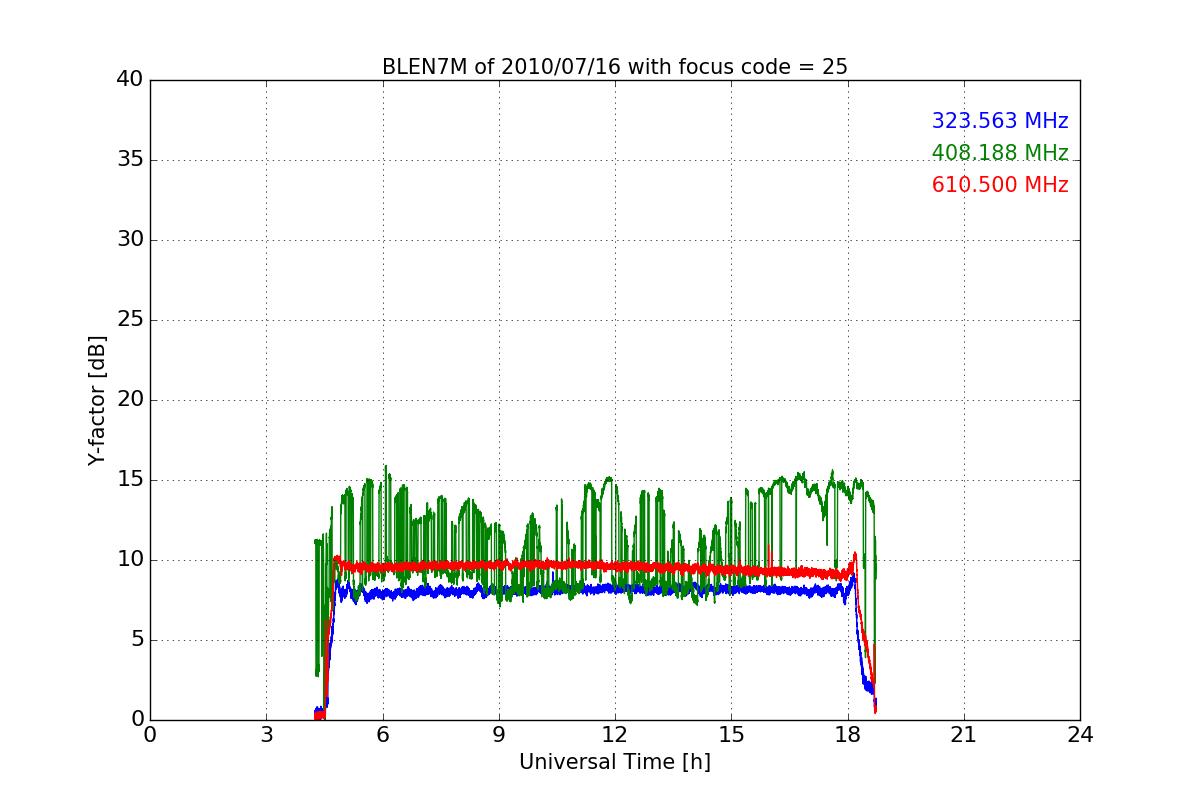Click the x-axis tick label '21'
This screenshot has width=1200, height=800.
point(963,734)
